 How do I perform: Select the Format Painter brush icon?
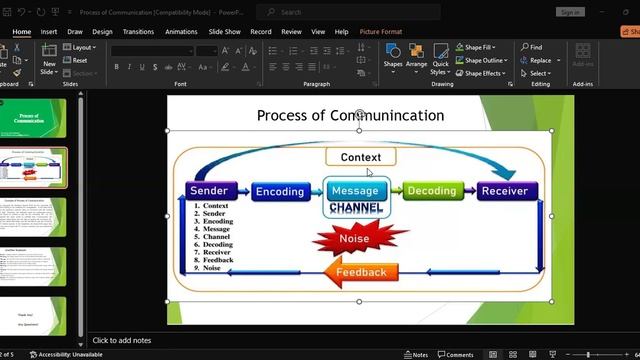pyautogui.click(x=17, y=73)
